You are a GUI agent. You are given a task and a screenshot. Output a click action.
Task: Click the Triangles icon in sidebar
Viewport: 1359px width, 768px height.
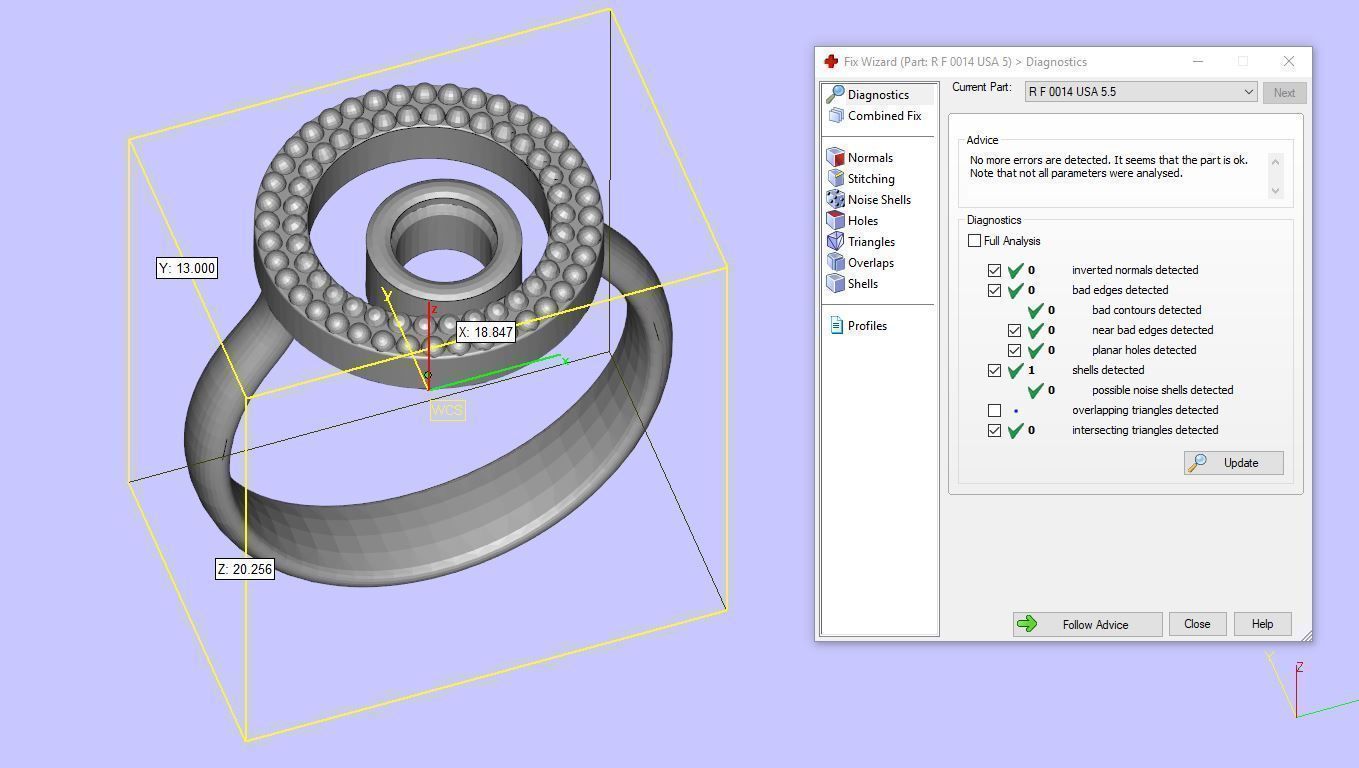point(836,242)
